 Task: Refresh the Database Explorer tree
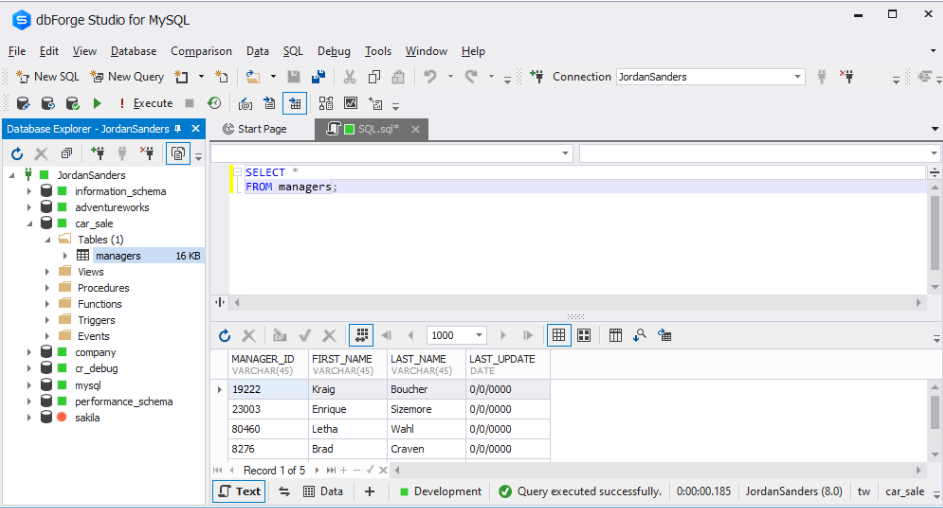point(17,154)
